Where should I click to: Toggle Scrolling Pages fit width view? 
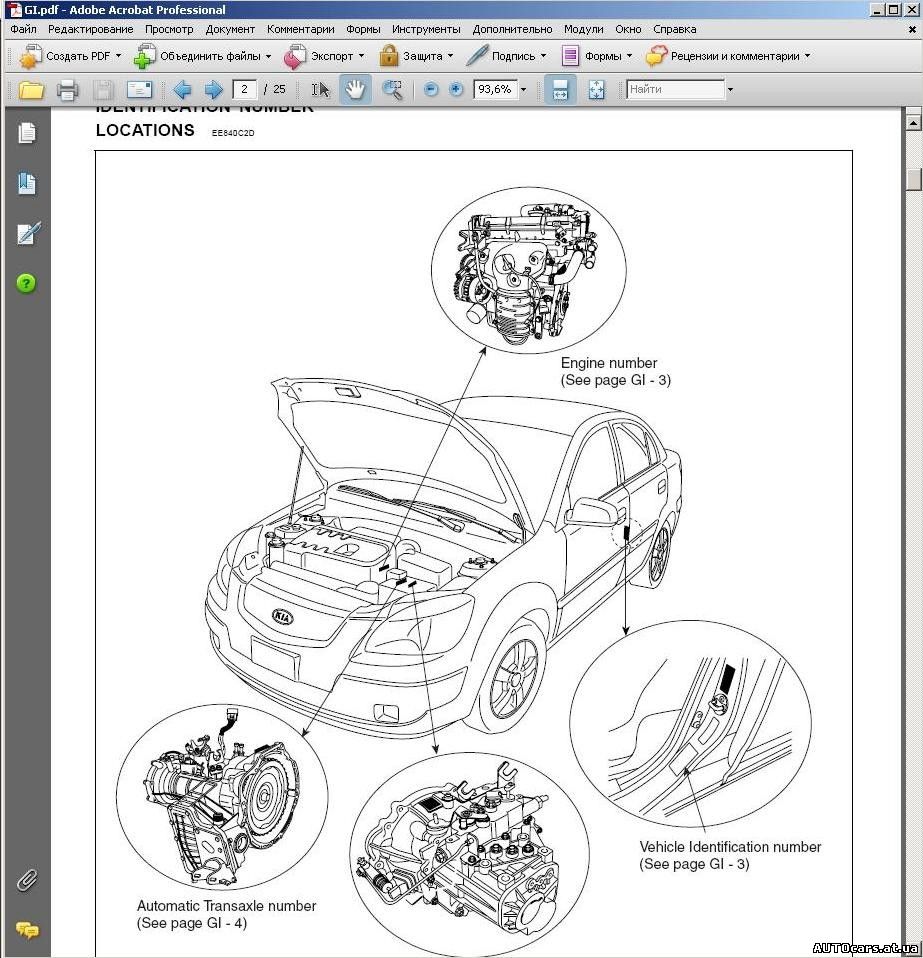pos(560,90)
